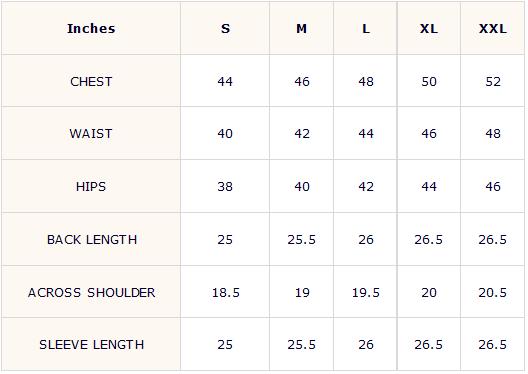528x374 pixels.
Task: Click across shoulder value 18.5
Action: point(226,292)
